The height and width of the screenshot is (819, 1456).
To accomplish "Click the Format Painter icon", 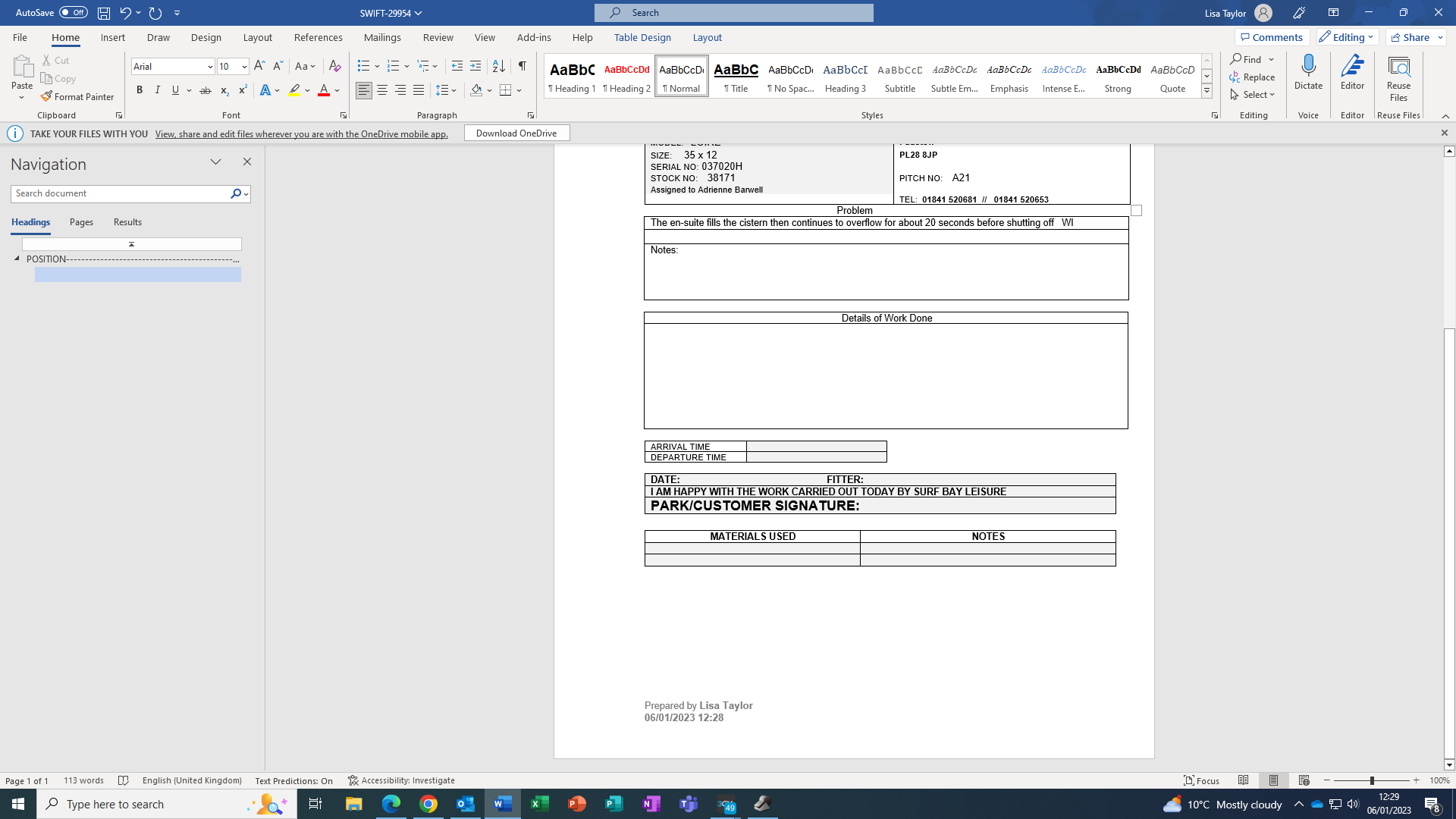I will tap(47, 96).
